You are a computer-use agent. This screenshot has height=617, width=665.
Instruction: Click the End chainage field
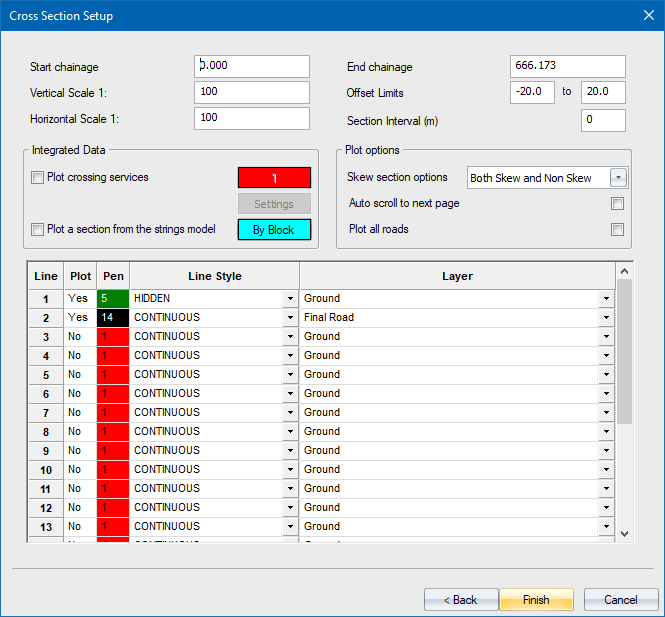pyautogui.click(x=567, y=66)
